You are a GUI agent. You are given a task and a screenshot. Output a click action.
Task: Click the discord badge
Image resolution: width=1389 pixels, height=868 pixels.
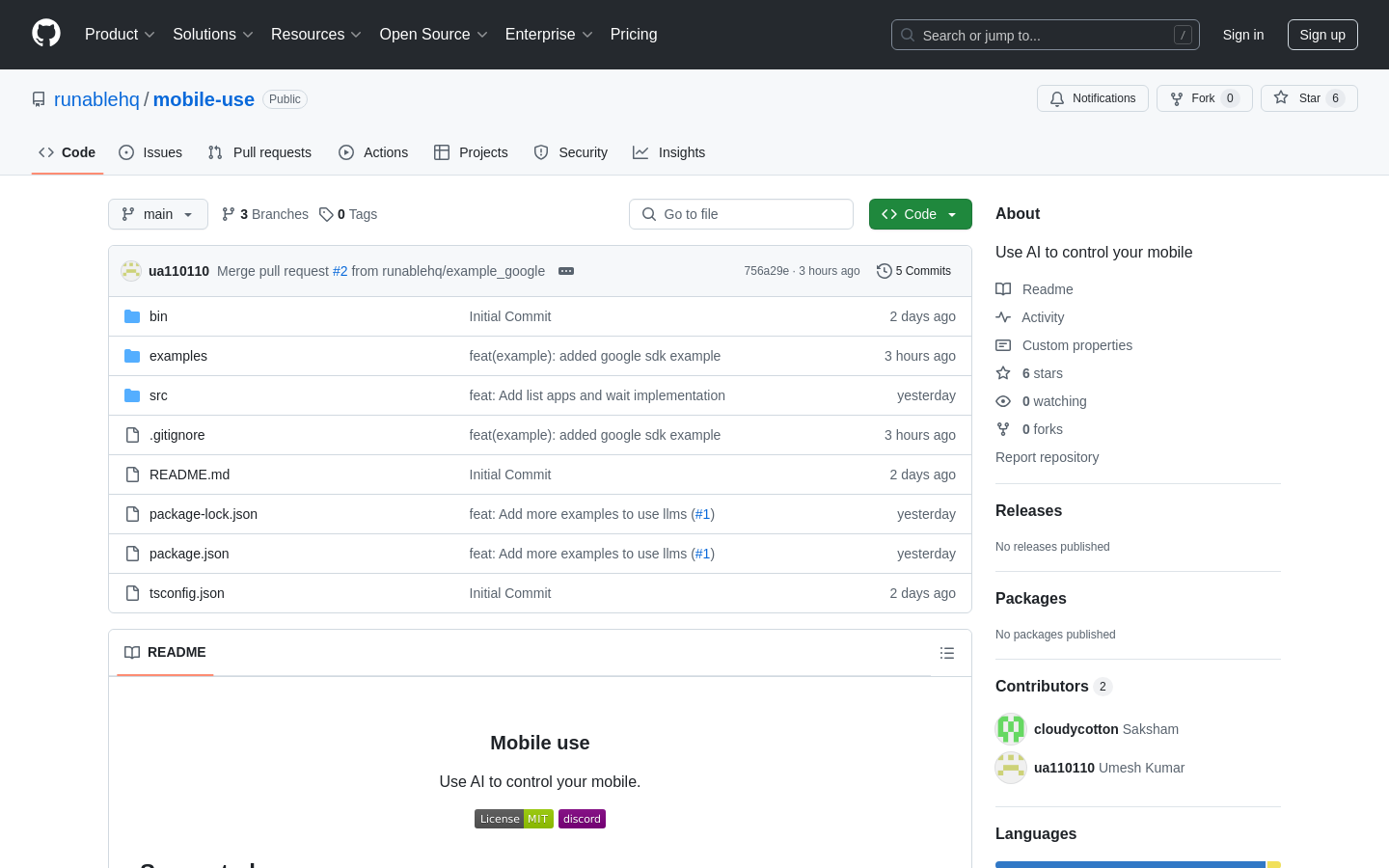click(x=582, y=819)
